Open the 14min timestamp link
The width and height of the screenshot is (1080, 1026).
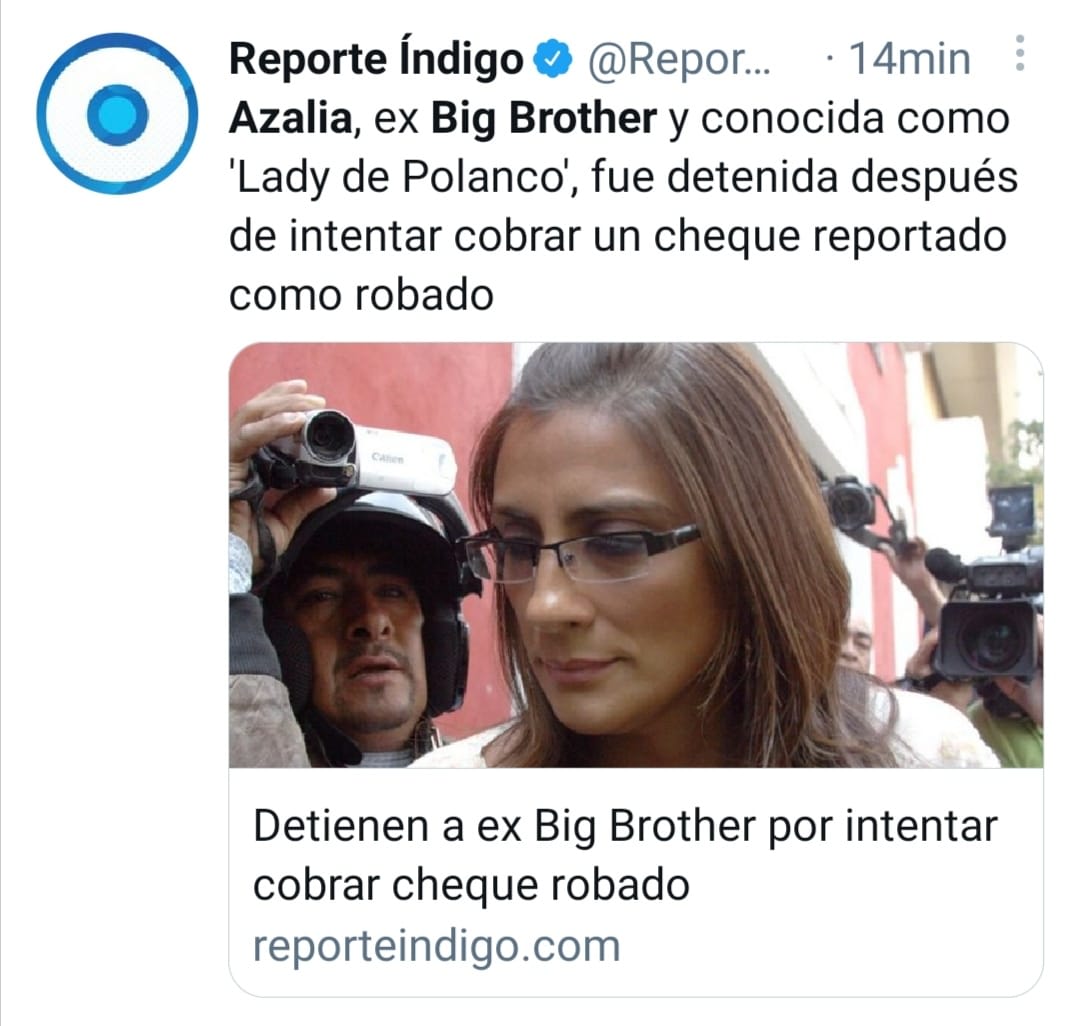point(910,59)
